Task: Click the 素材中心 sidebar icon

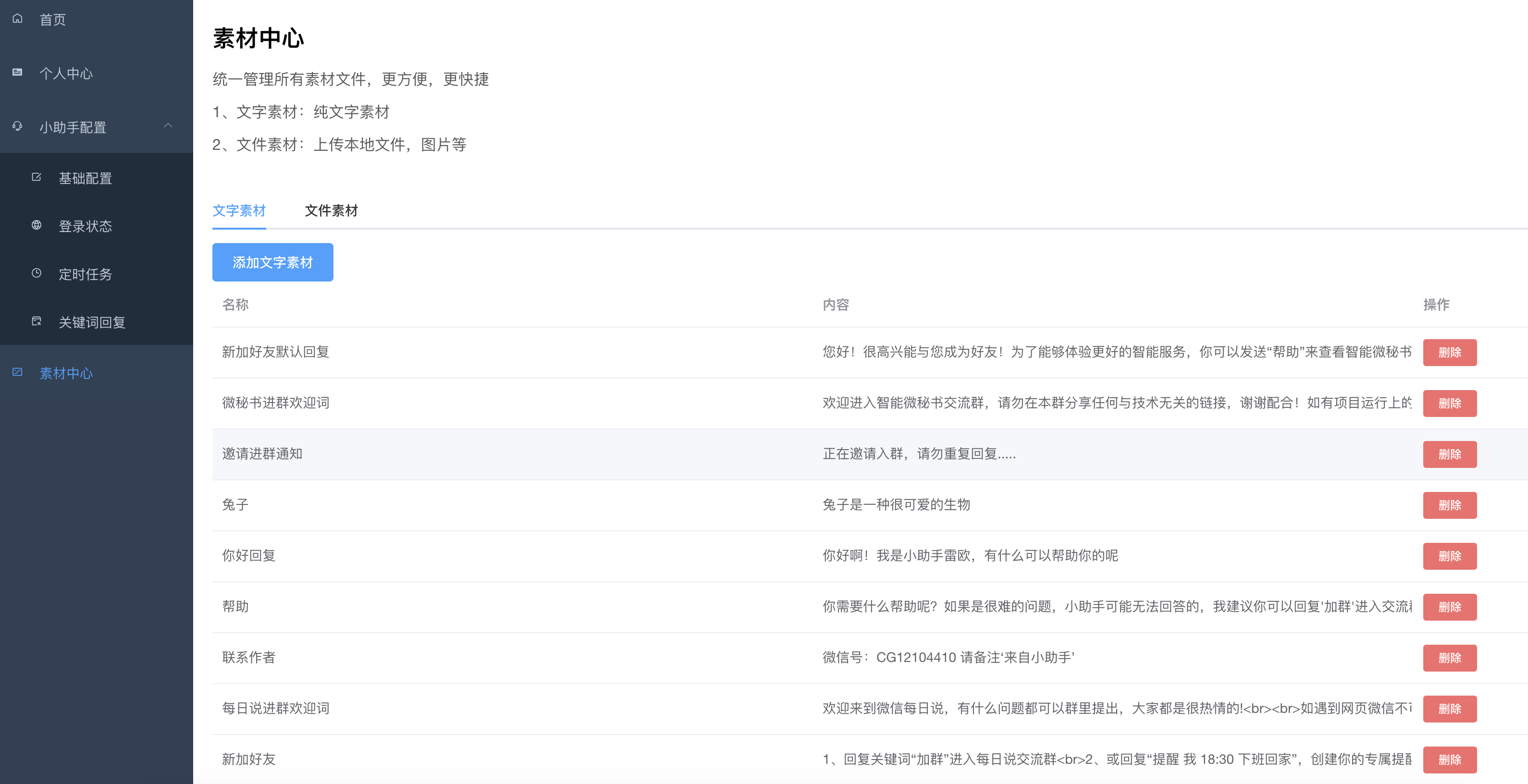Action: click(x=18, y=372)
